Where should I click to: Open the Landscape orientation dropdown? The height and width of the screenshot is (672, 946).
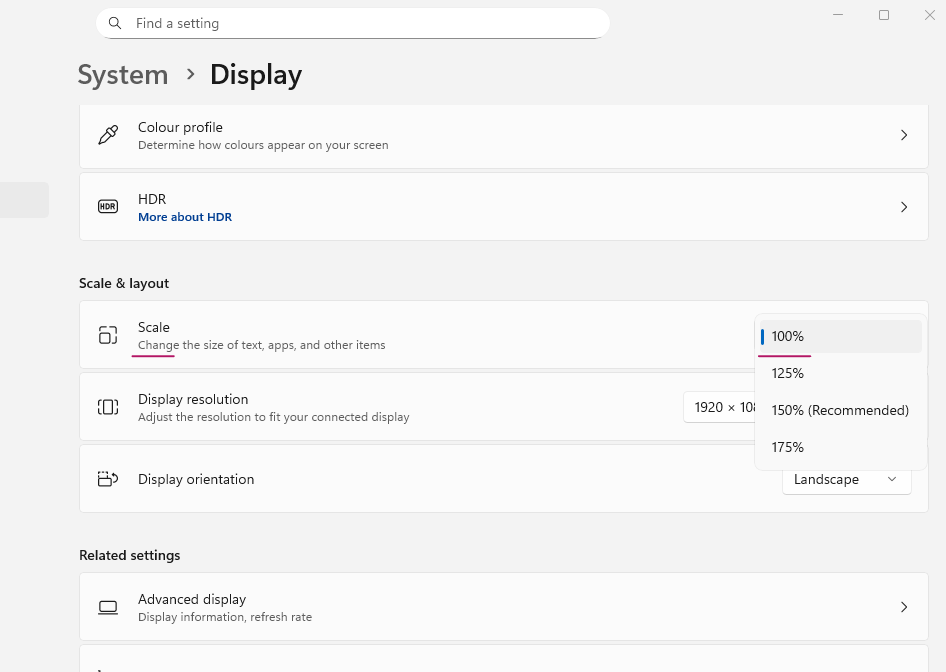coord(846,480)
